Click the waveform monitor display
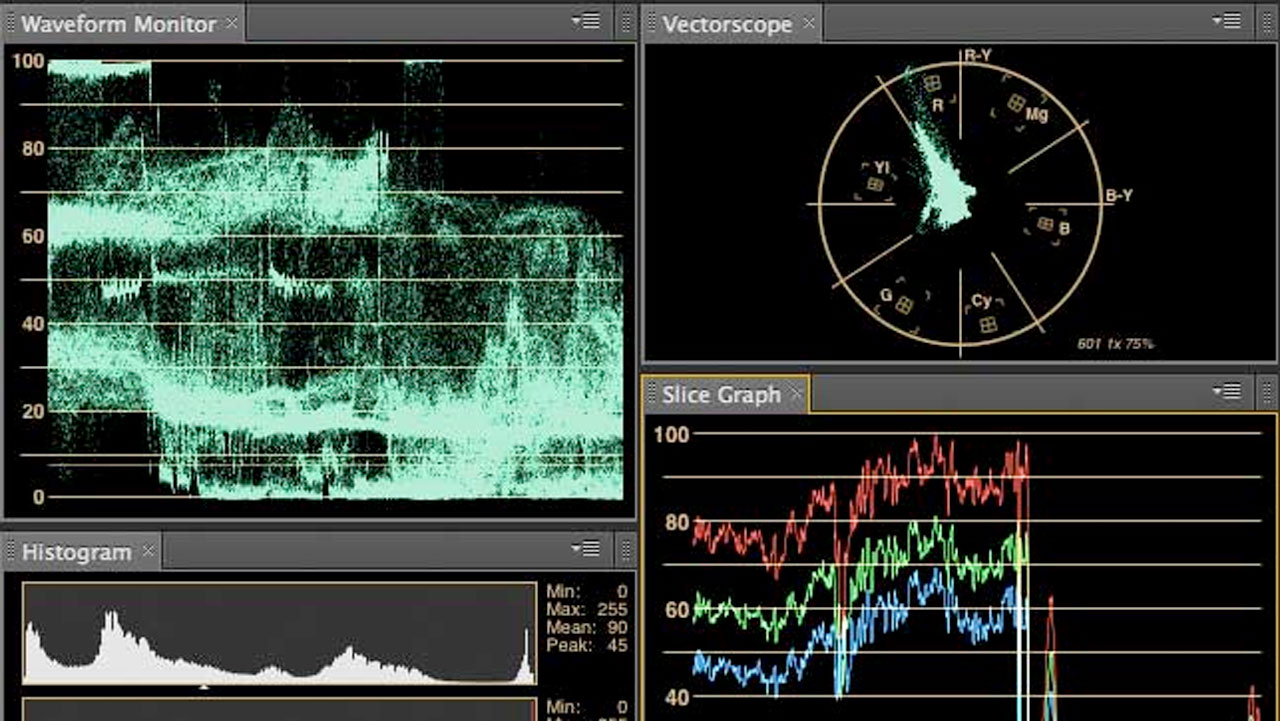This screenshot has width=1280, height=721. 335,277
